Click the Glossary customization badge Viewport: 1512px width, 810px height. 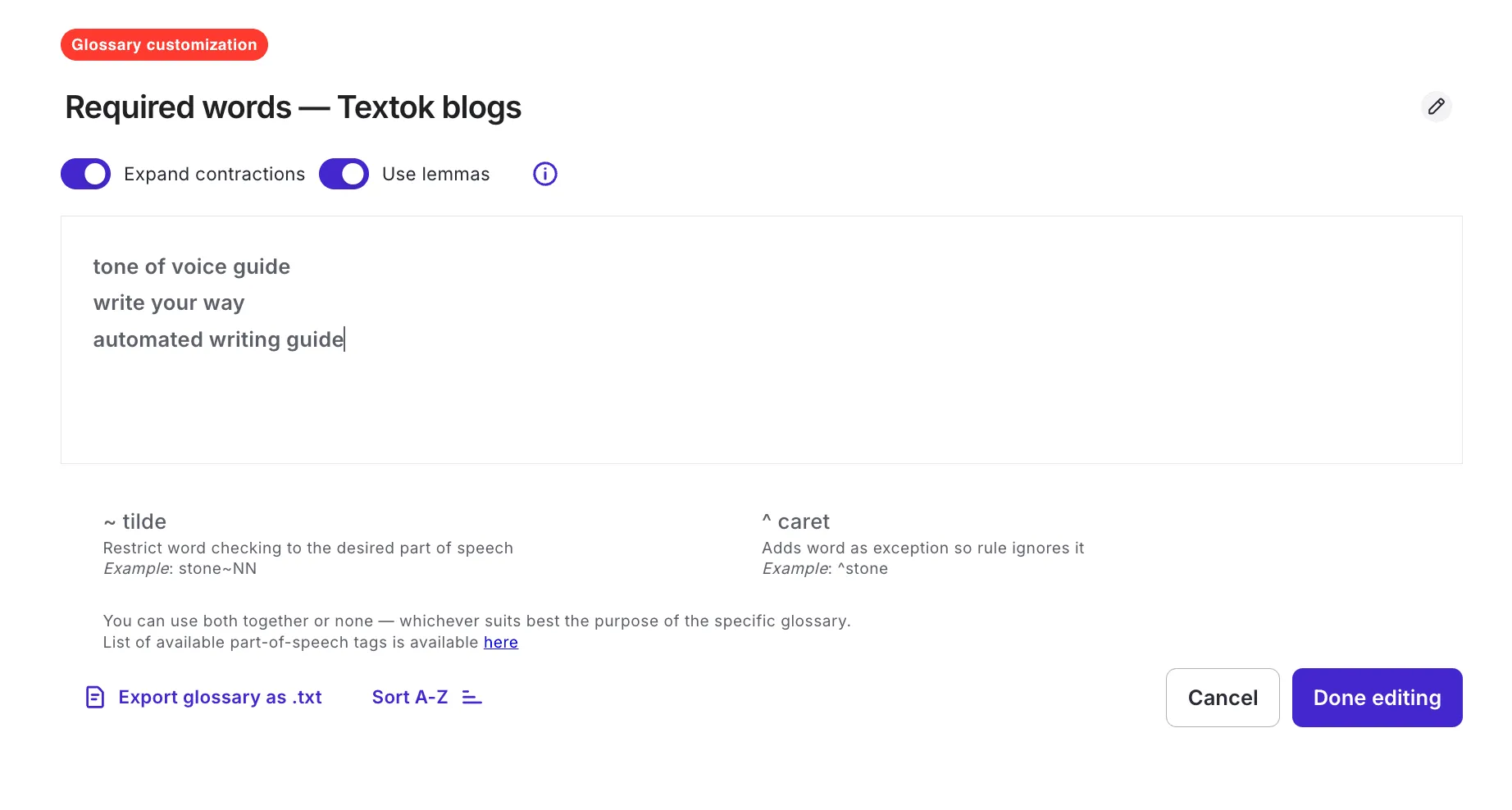164,44
